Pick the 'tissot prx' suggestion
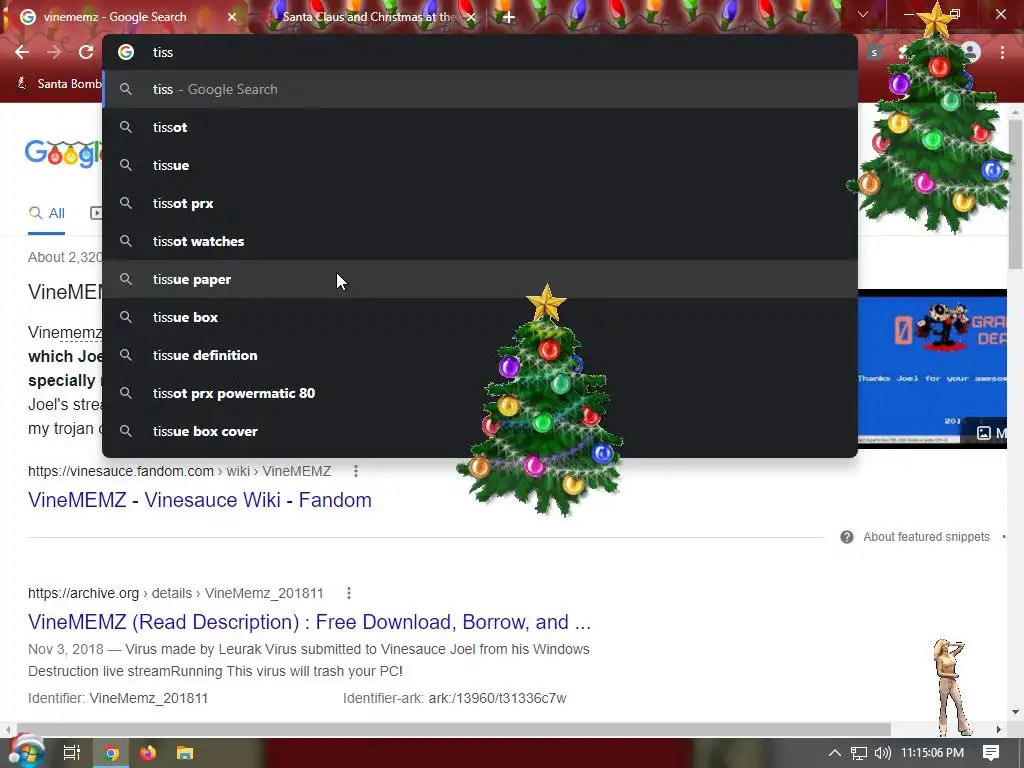 point(480,203)
